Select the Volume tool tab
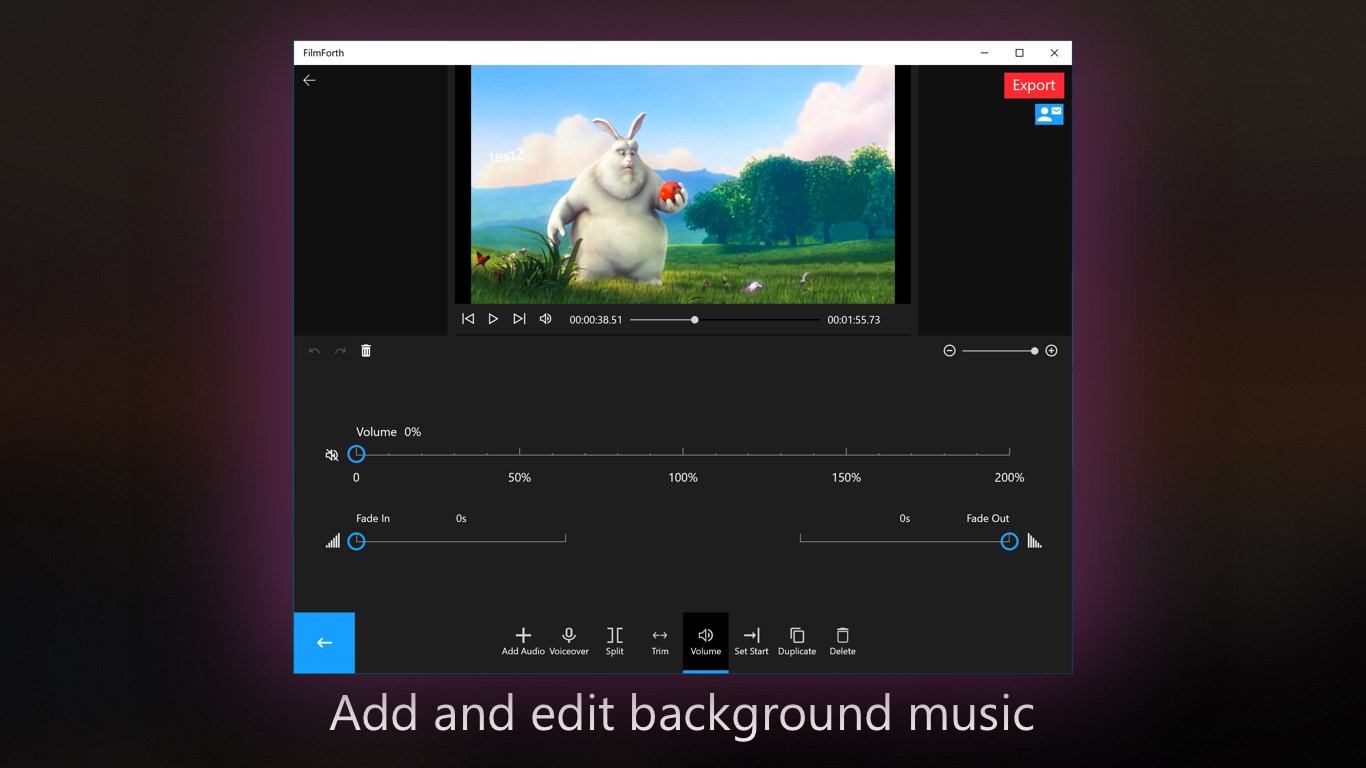The image size is (1366, 768). pos(706,642)
